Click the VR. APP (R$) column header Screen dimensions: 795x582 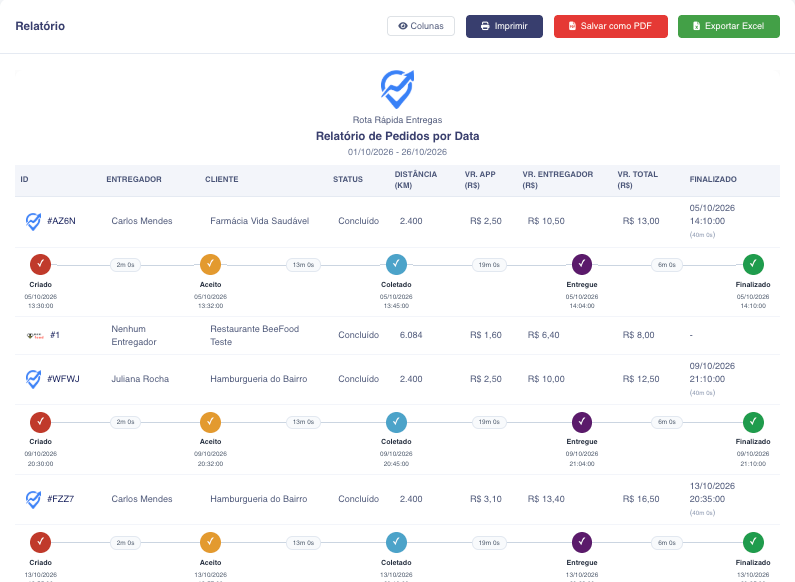[480, 179]
